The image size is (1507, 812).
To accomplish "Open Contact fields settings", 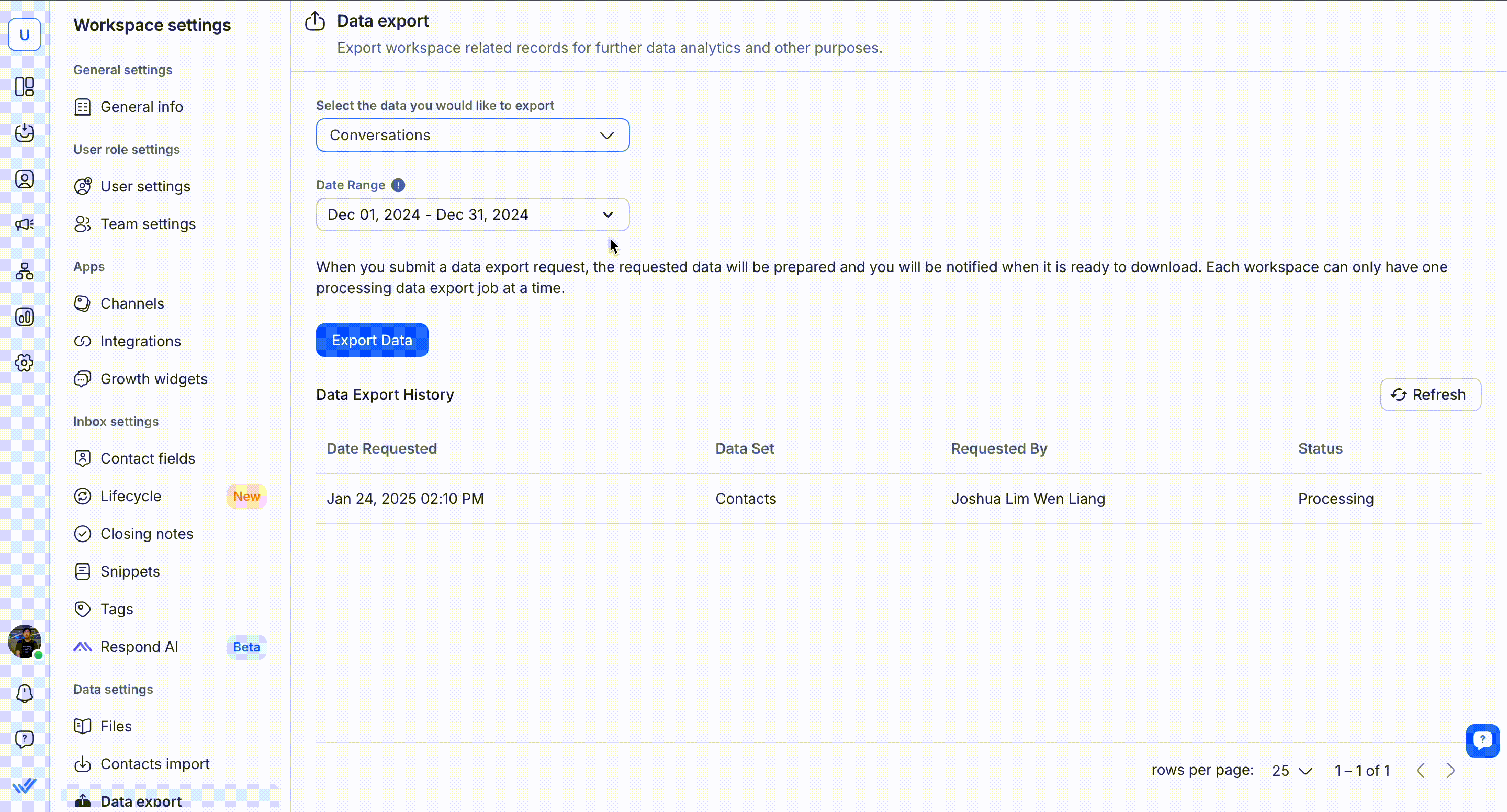I will 148,458.
